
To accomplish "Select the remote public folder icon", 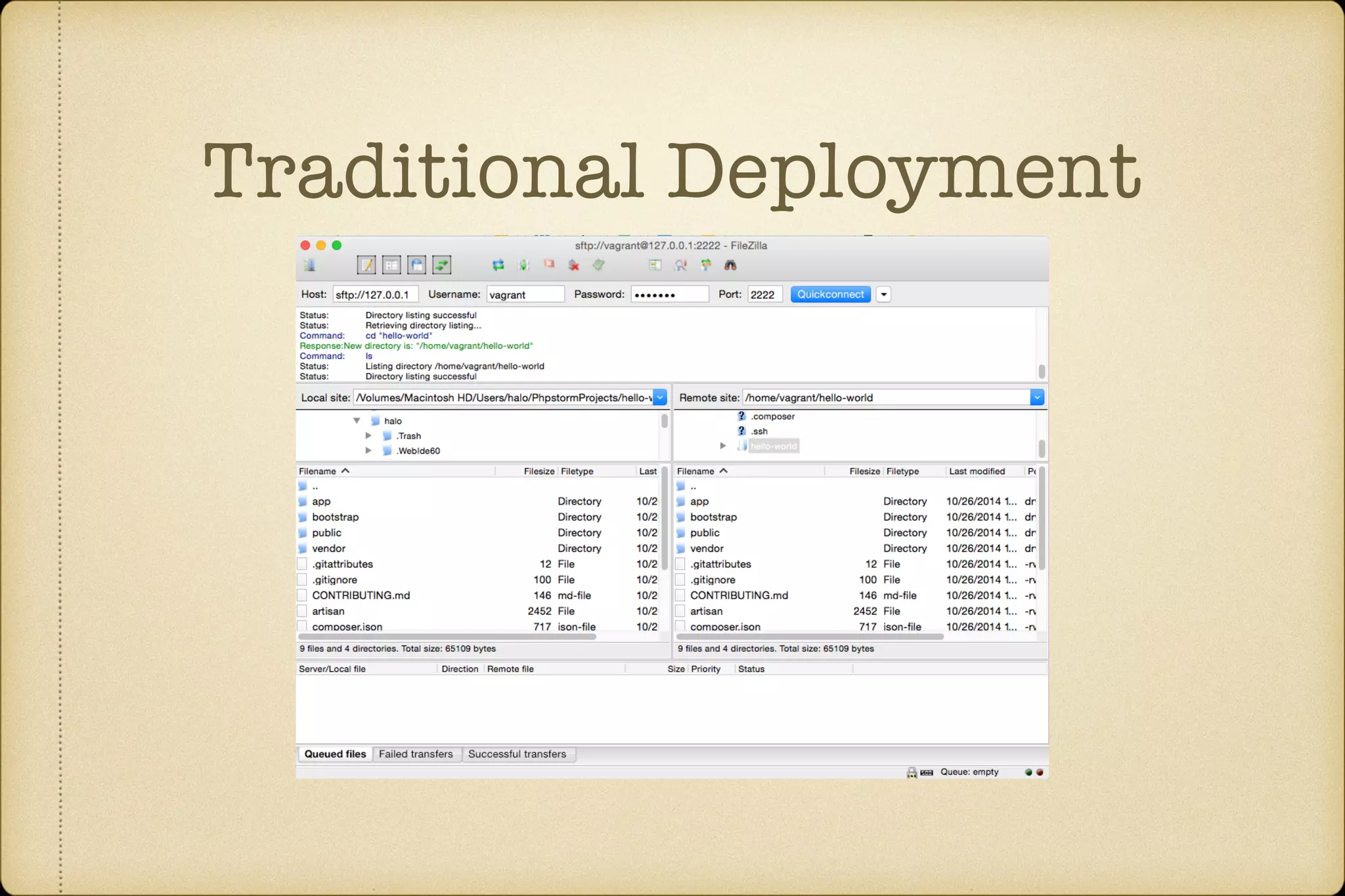I will point(681,533).
